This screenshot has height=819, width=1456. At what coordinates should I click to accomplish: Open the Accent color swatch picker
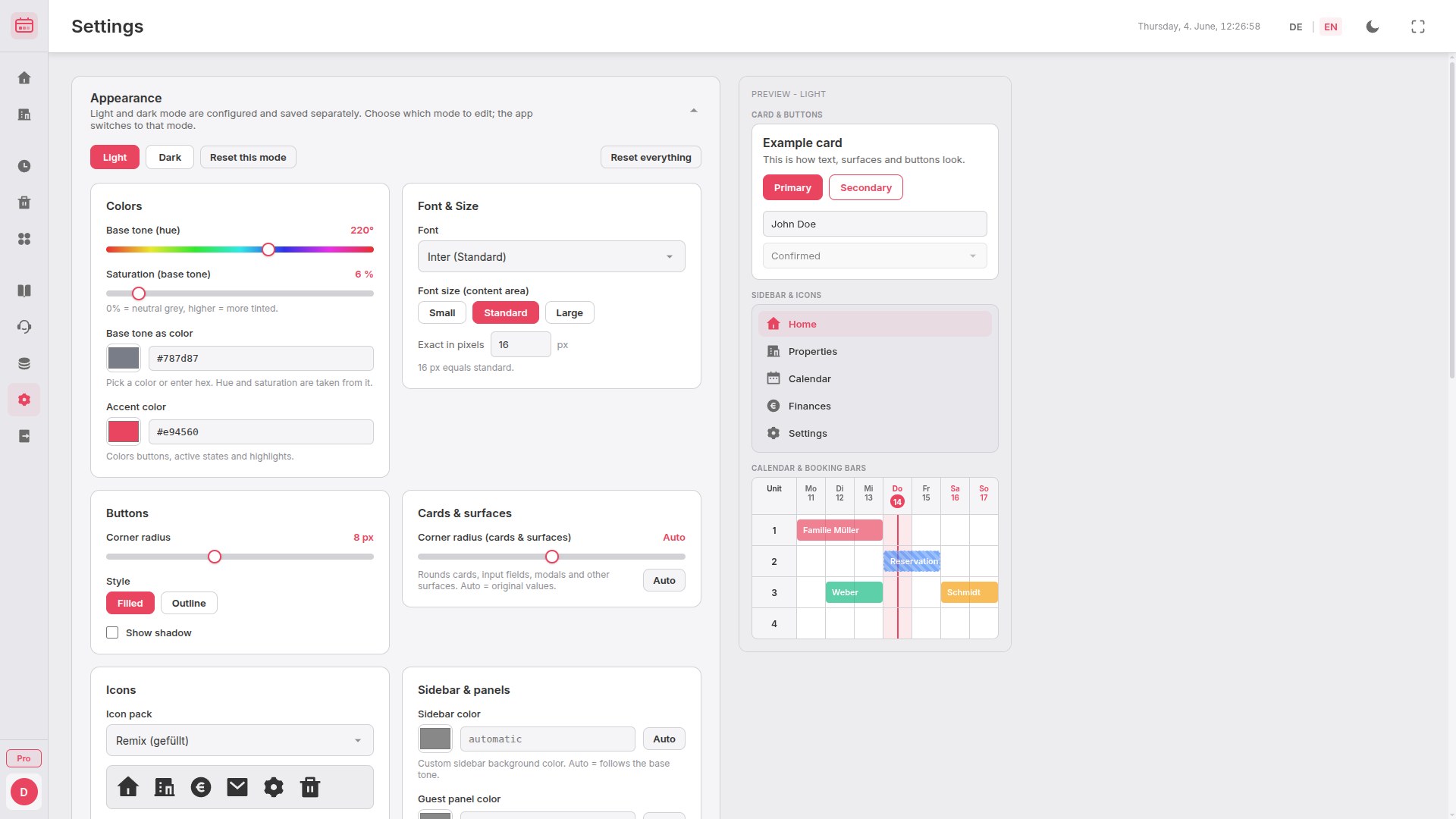pos(124,431)
